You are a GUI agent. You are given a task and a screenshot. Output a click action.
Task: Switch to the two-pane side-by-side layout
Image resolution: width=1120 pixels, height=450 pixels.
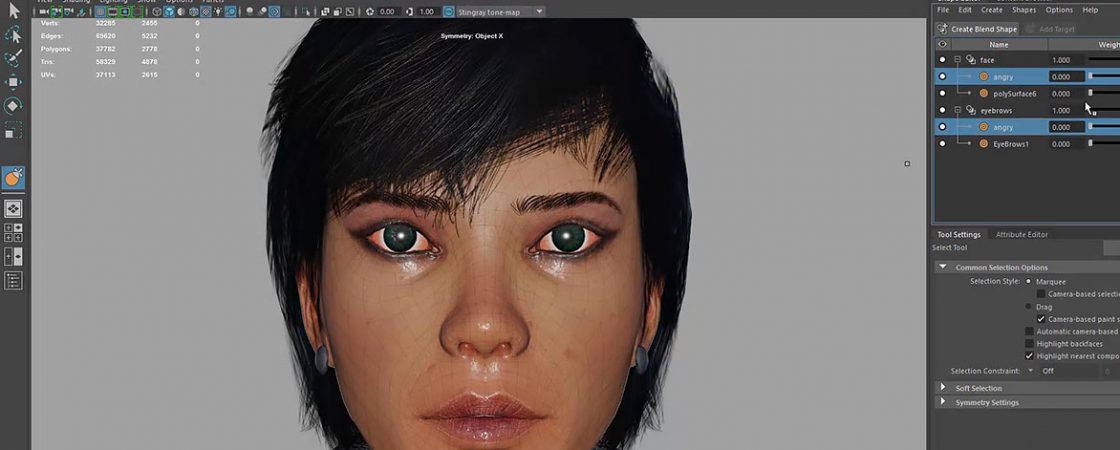point(14,256)
